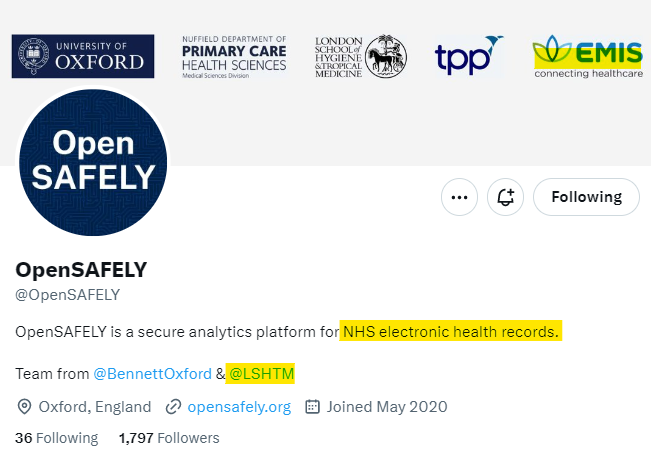Image resolution: width=651 pixels, height=454 pixels.
Task: Visit the opensafely.org website link
Action: [x=239, y=407]
